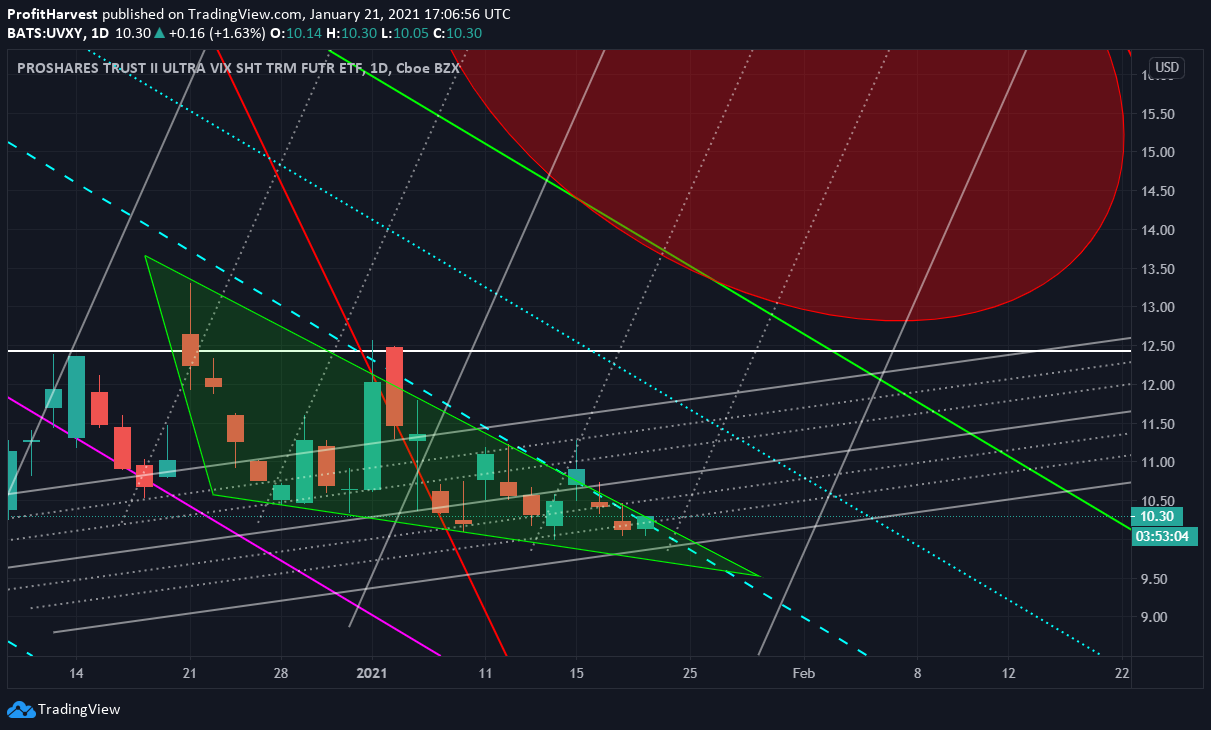Click the C:10.30 close value
This screenshot has width=1211, height=730.
(x=457, y=33)
